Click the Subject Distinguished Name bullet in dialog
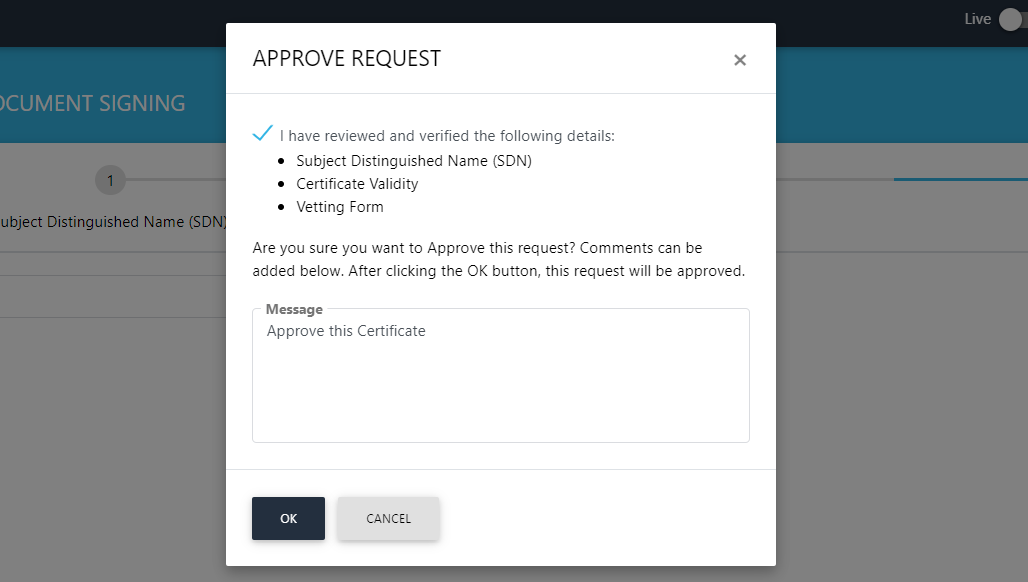The height and width of the screenshot is (582, 1028). tap(413, 160)
